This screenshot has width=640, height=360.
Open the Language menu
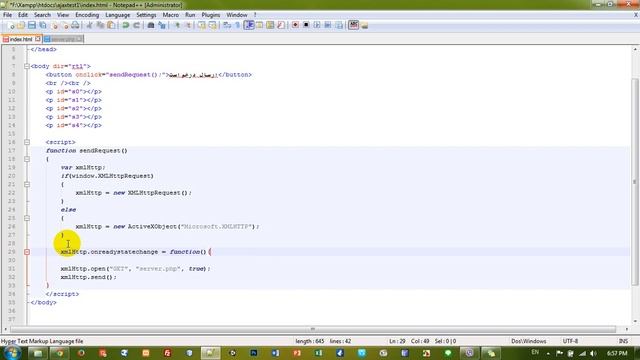pyautogui.click(x=118, y=15)
